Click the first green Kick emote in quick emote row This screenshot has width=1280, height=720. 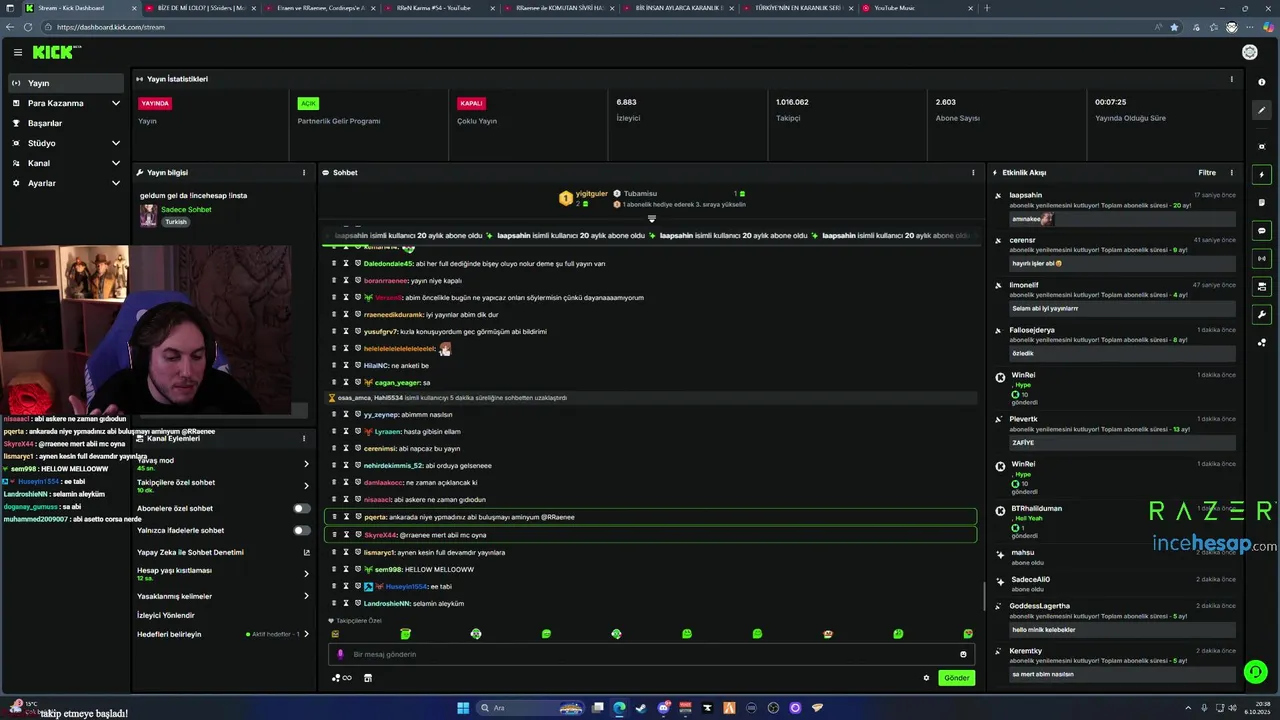(x=405, y=634)
